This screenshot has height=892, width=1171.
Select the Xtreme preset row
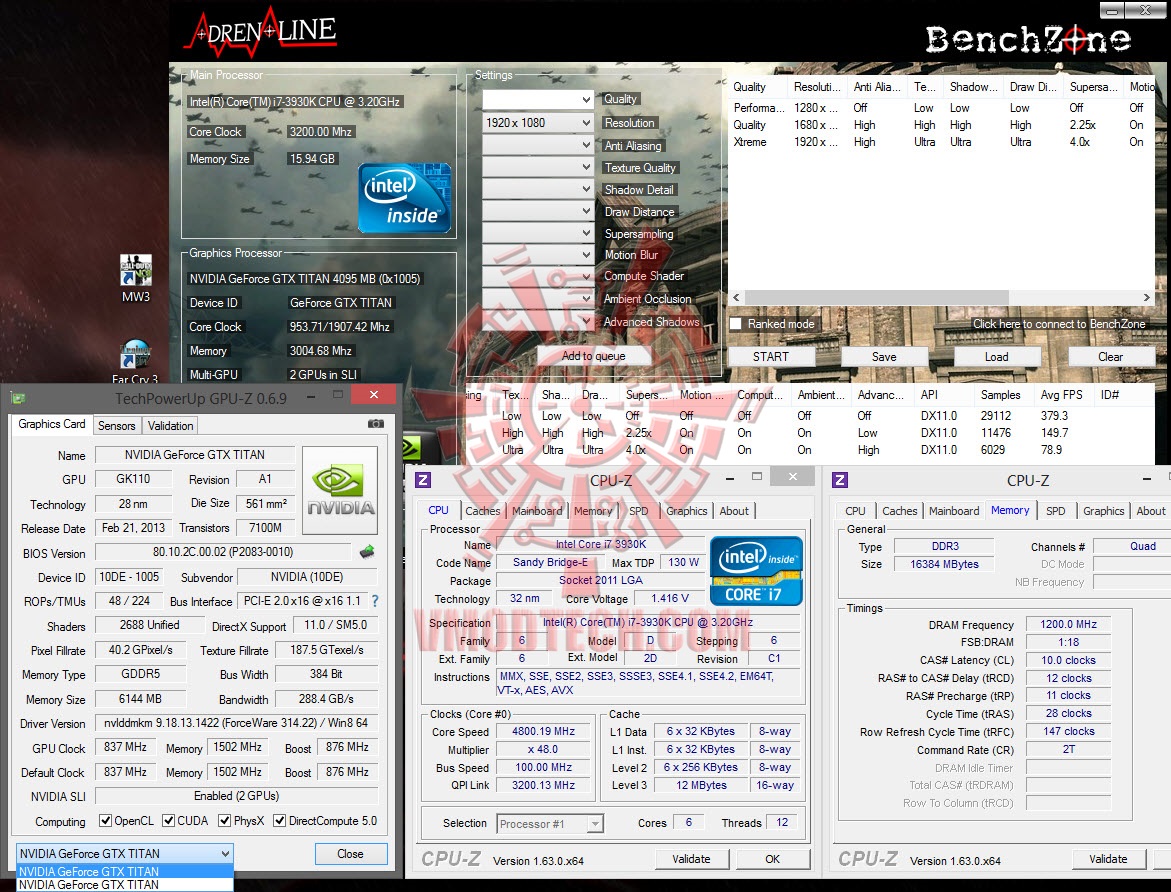941,142
